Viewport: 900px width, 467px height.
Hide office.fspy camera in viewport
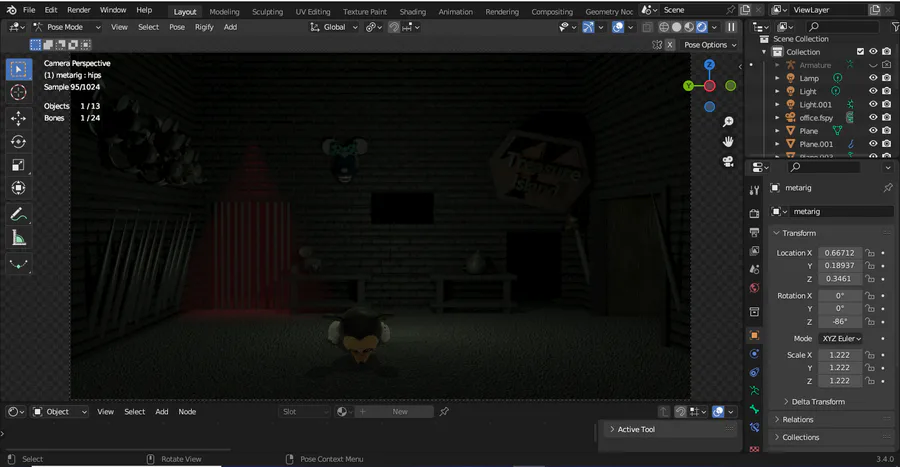pos(873,118)
